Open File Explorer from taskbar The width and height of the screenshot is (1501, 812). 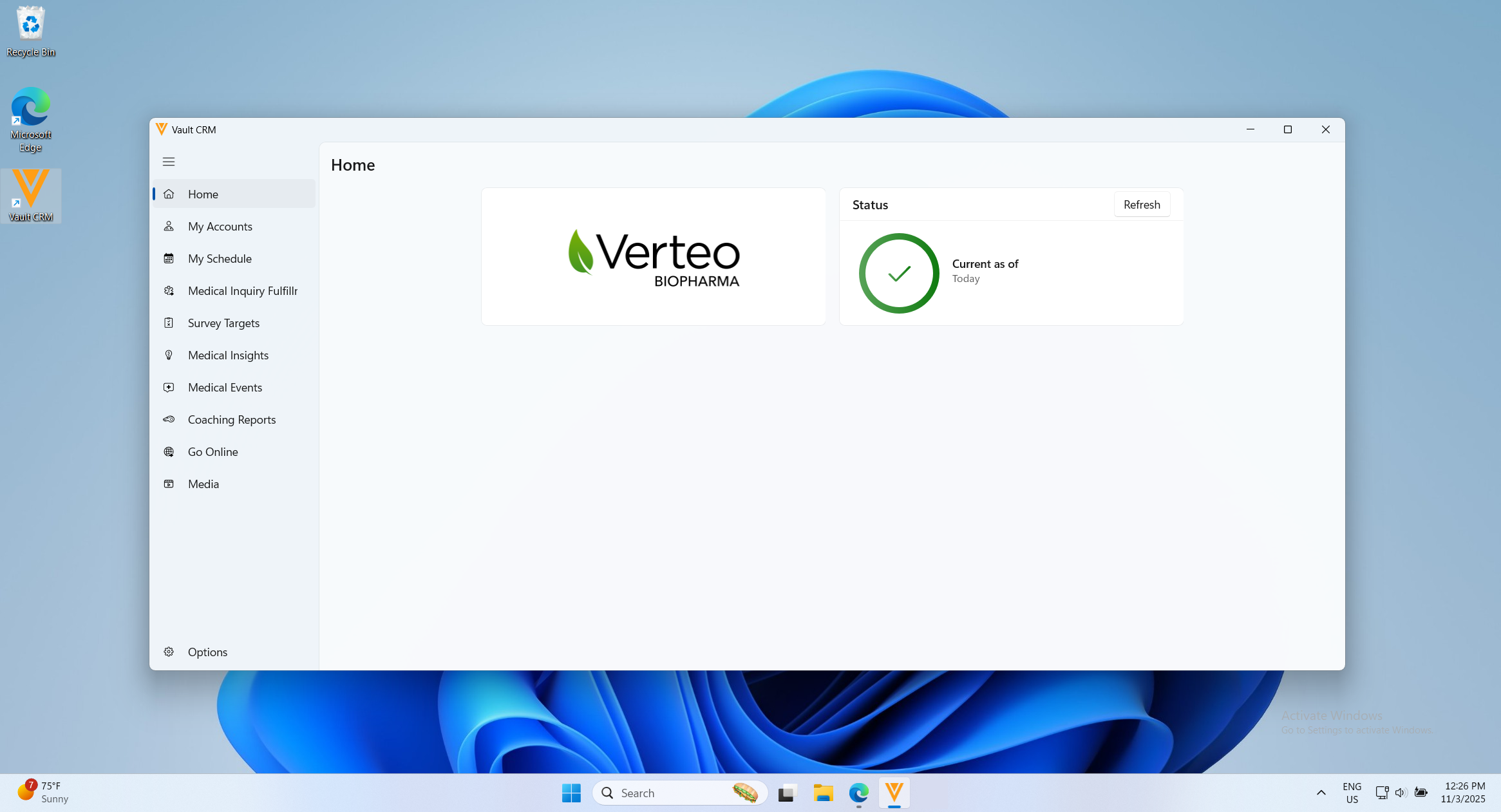click(x=823, y=793)
